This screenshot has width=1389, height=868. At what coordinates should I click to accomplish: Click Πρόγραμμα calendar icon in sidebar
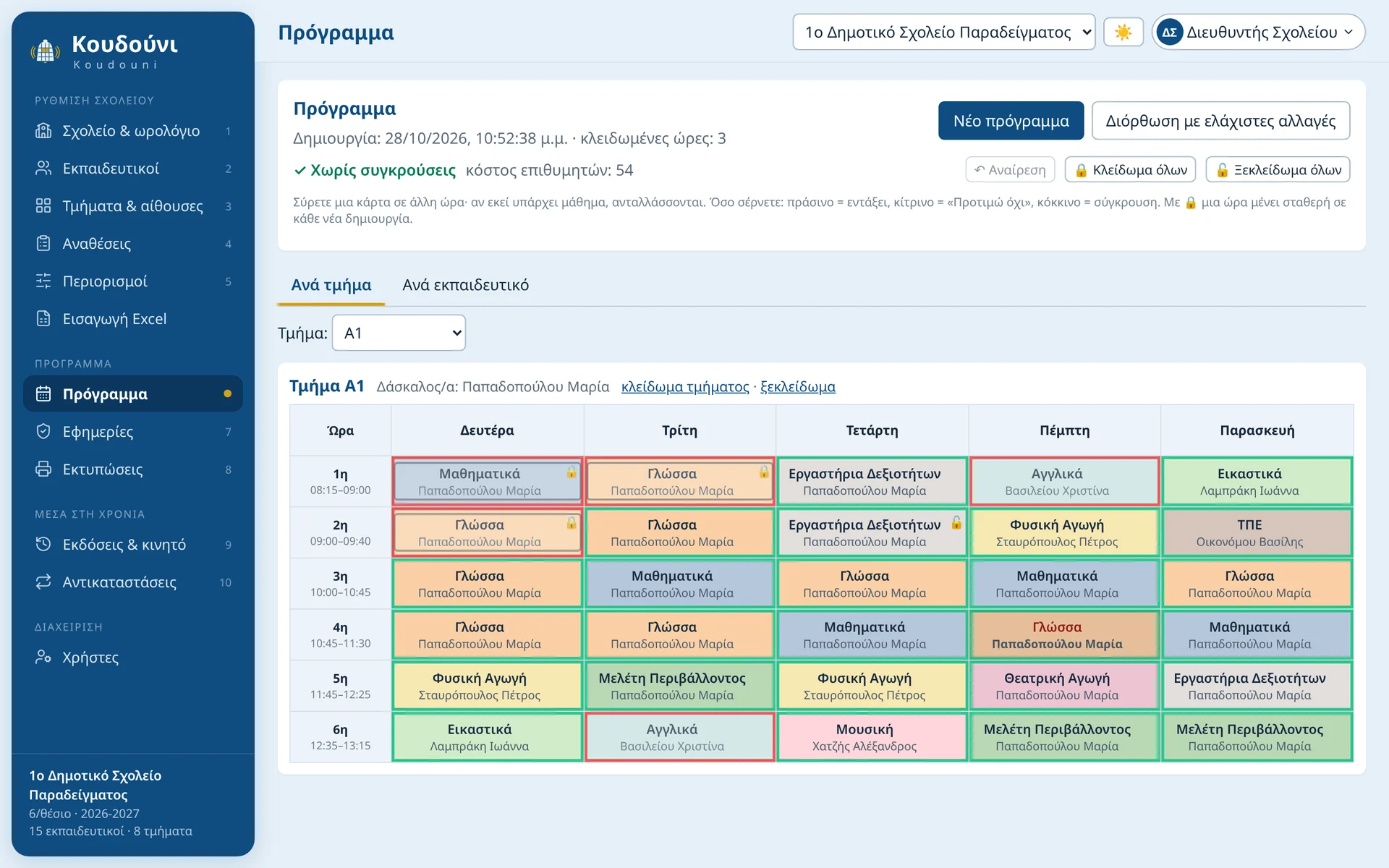[x=43, y=394]
